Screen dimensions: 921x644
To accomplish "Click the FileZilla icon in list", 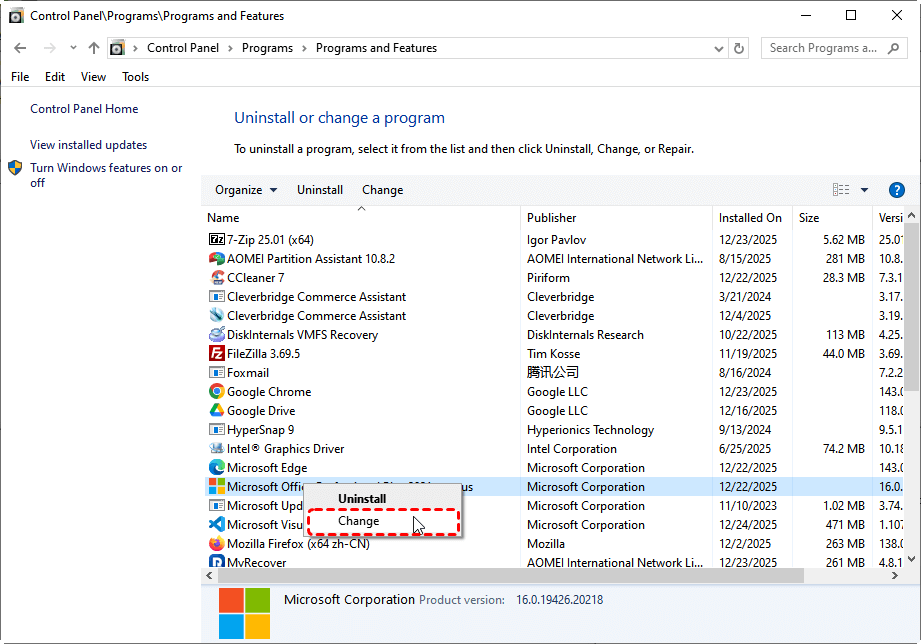I will 217,354.
